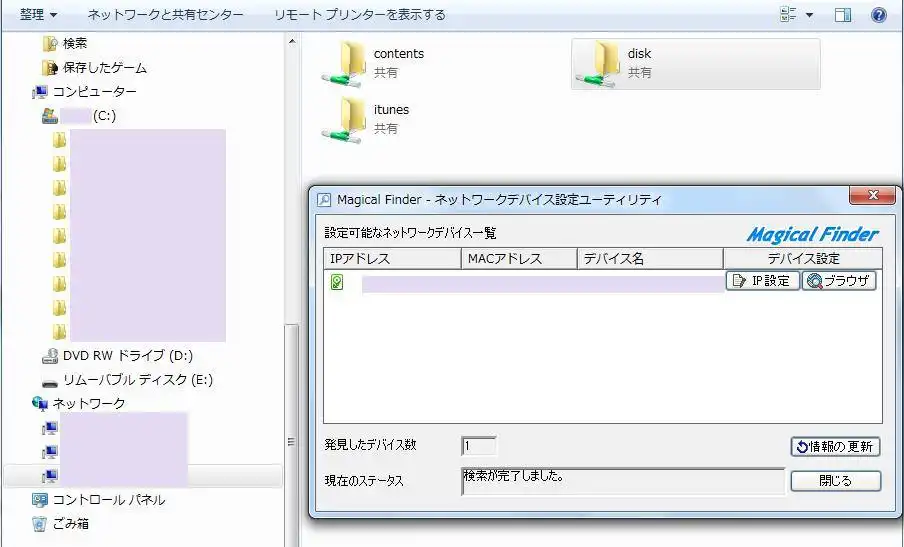Select ネットワーク in the navigation tree
The width and height of the screenshot is (904, 547).
[89, 404]
